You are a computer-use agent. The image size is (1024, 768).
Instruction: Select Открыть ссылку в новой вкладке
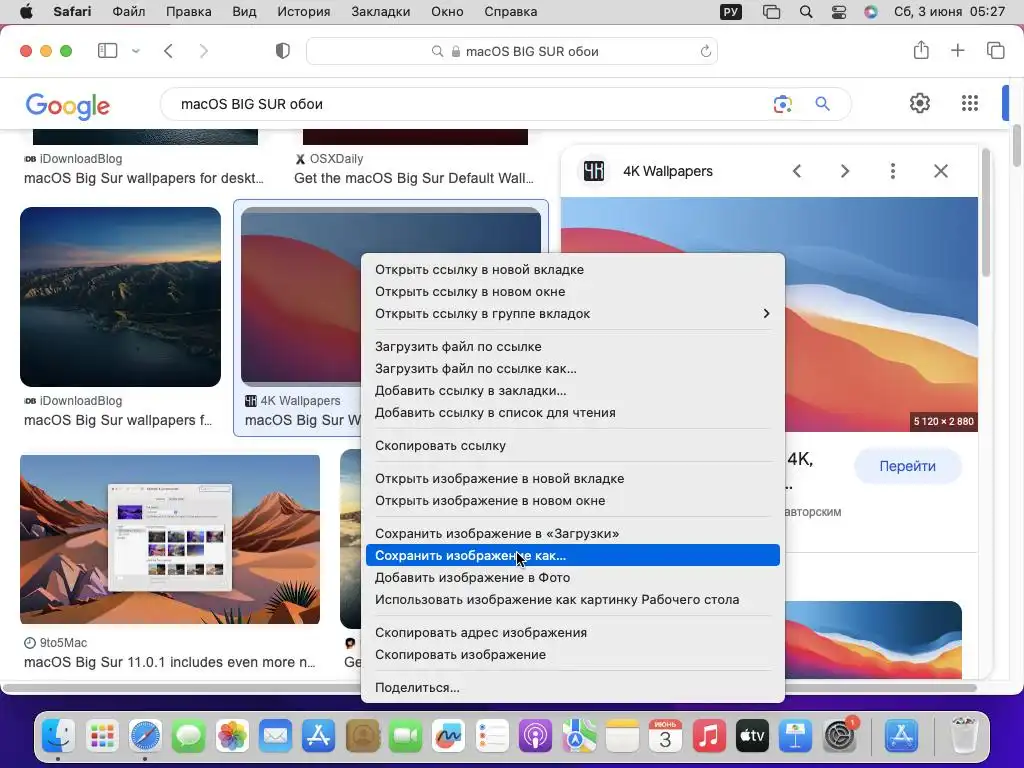(x=572, y=270)
